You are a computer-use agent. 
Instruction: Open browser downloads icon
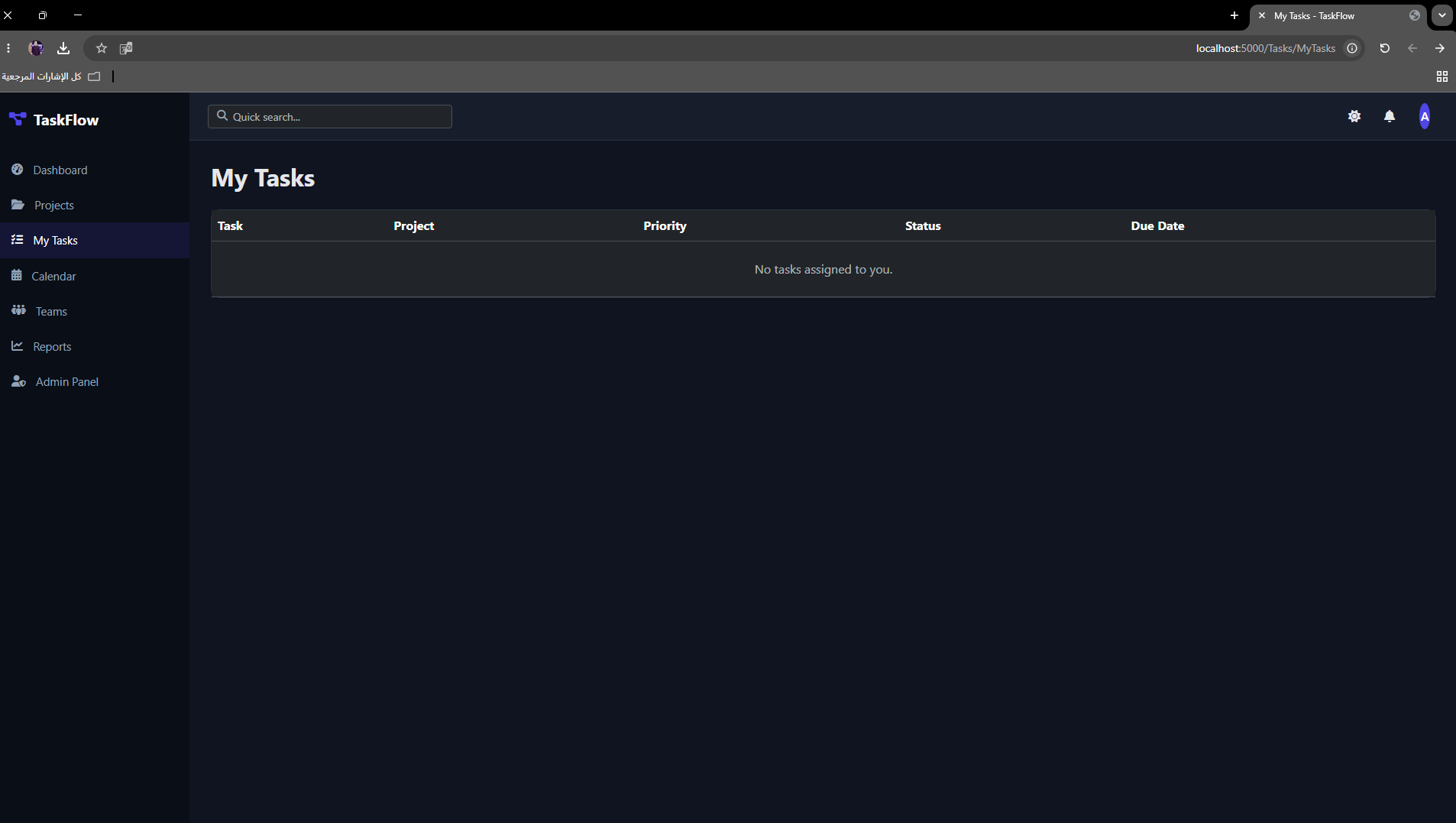pos(63,48)
